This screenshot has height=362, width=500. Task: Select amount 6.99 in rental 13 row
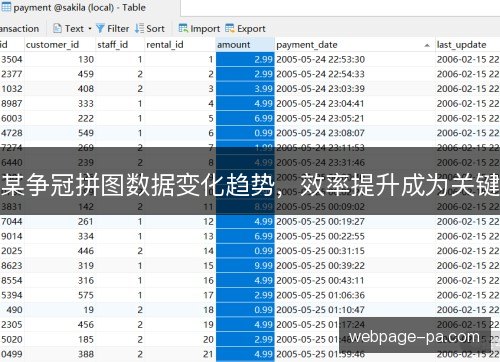coord(245,236)
